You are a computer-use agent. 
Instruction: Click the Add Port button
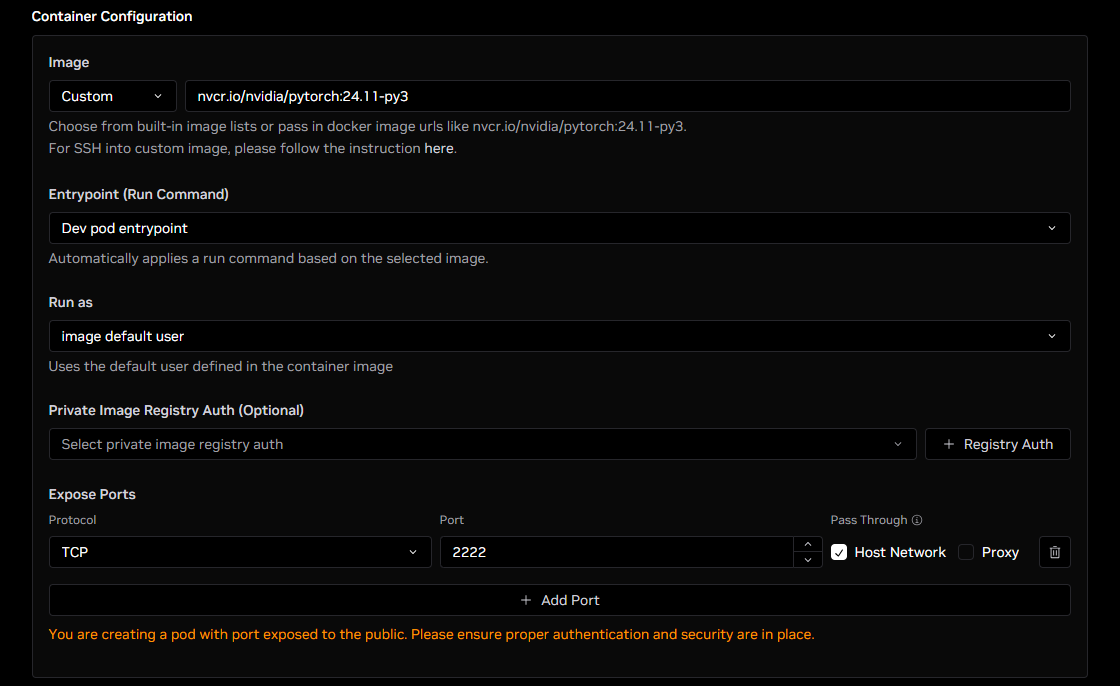[559, 600]
